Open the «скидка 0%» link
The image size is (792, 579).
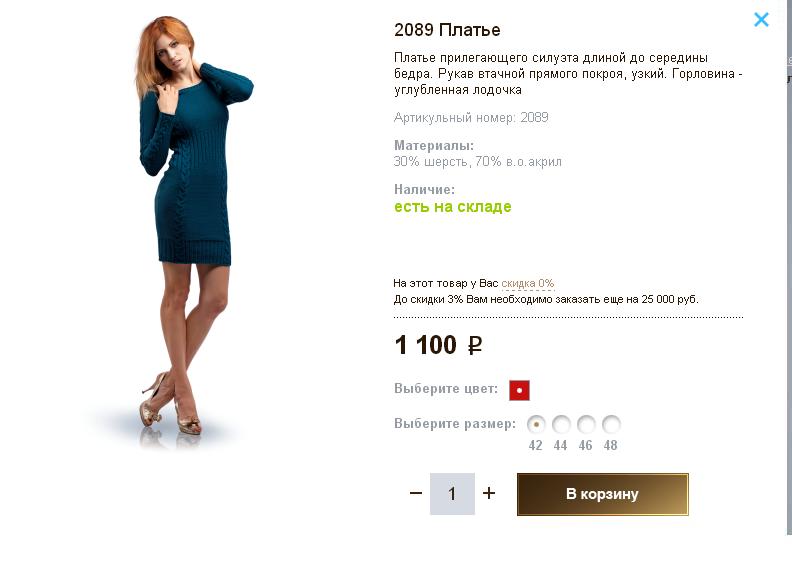click(x=528, y=284)
